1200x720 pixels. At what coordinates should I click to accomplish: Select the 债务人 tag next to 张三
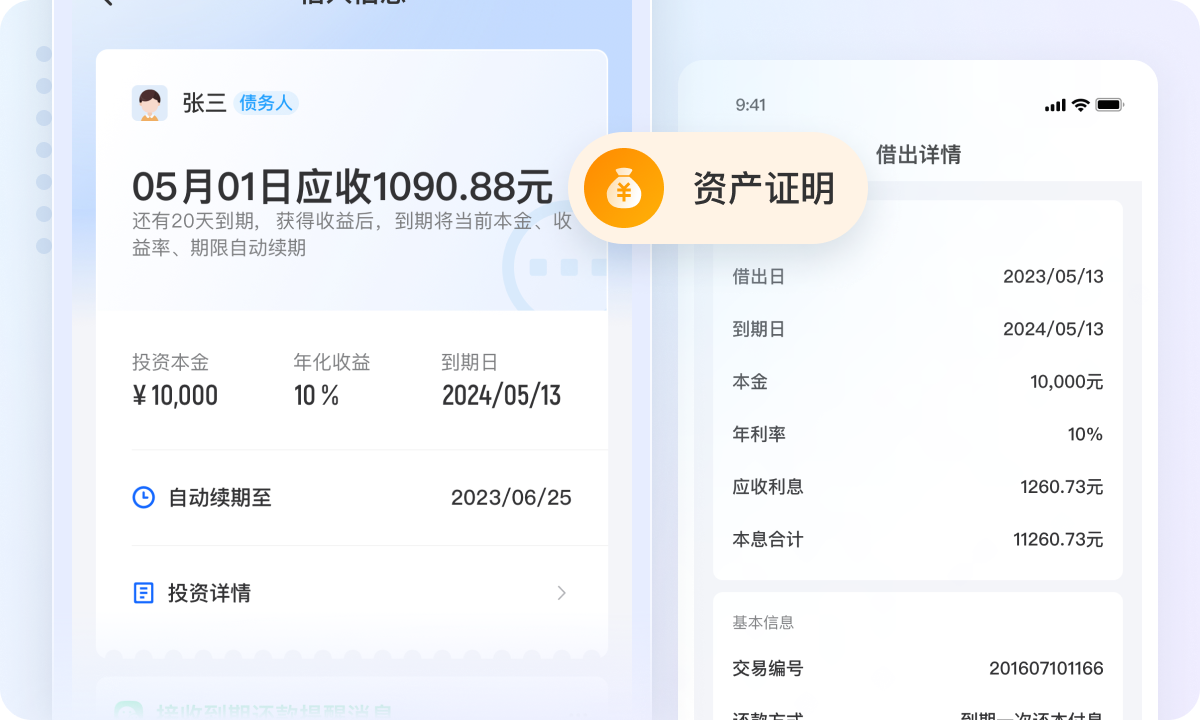point(265,103)
